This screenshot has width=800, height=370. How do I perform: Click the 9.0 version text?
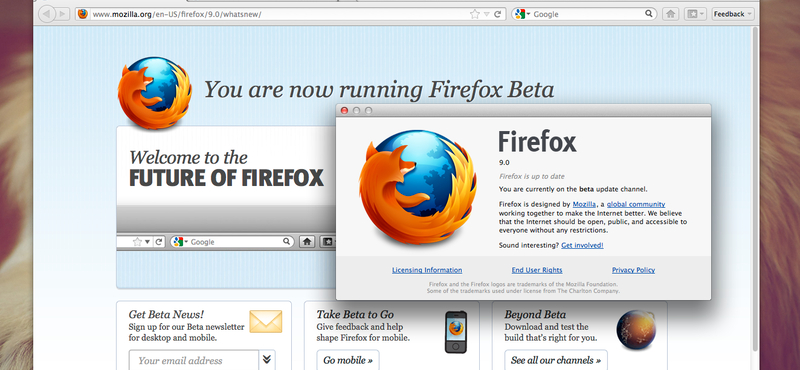pos(504,163)
